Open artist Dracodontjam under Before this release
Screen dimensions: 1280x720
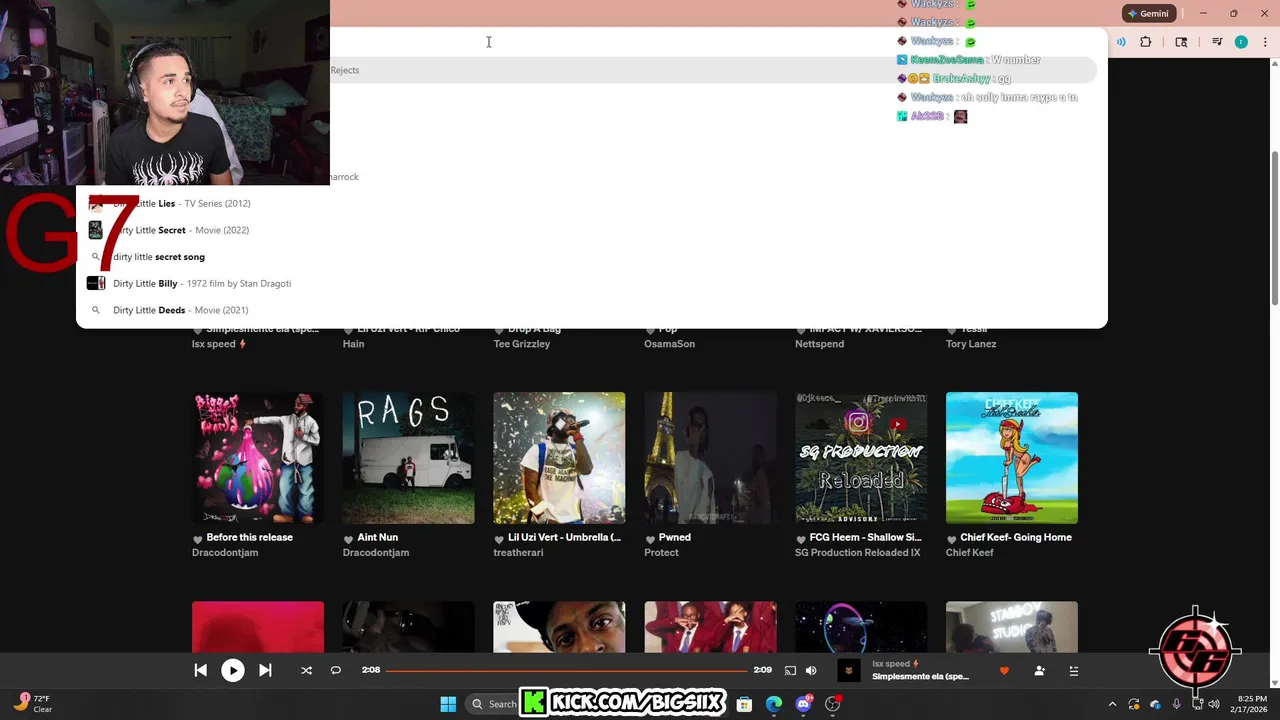coord(225,553)
